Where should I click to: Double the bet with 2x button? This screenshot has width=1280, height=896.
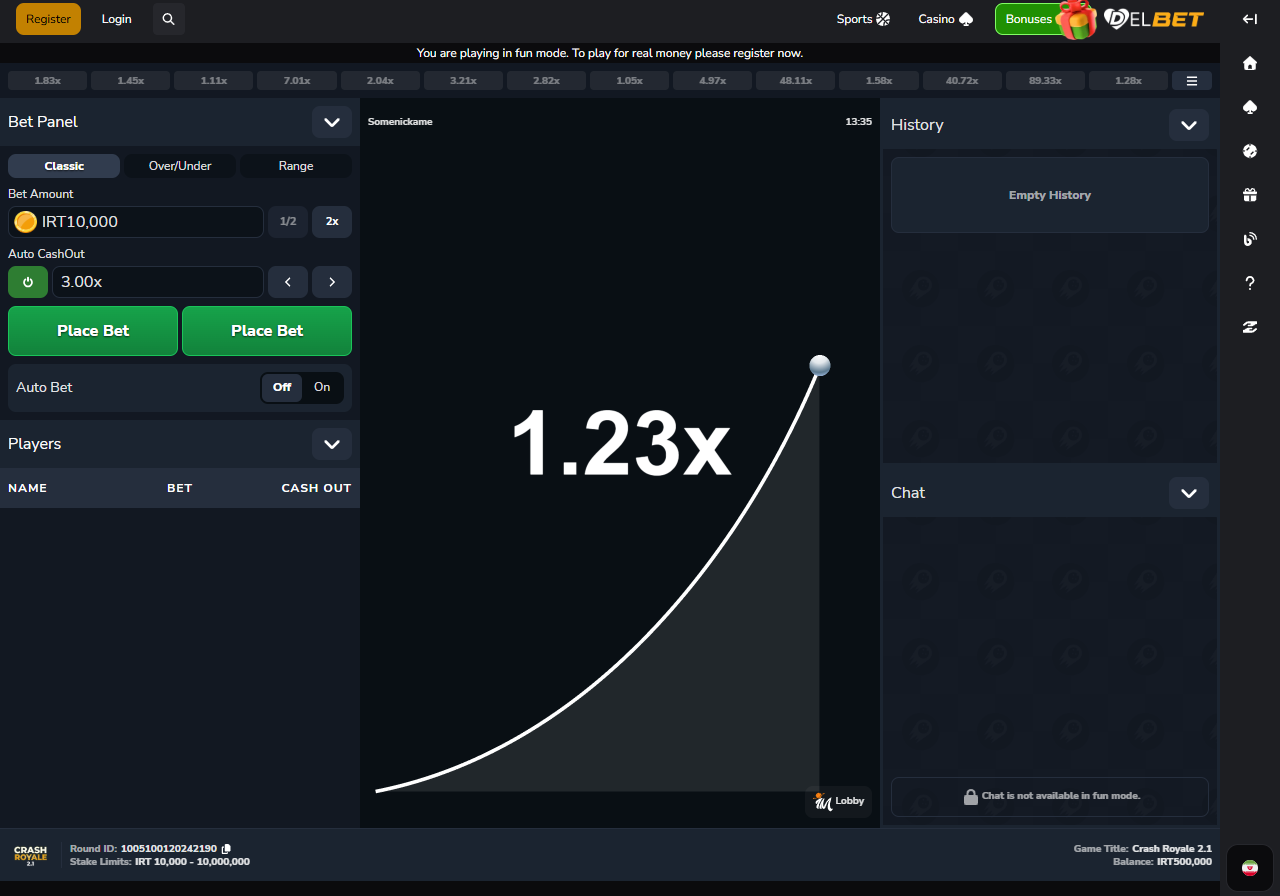(x=332, y=222)
